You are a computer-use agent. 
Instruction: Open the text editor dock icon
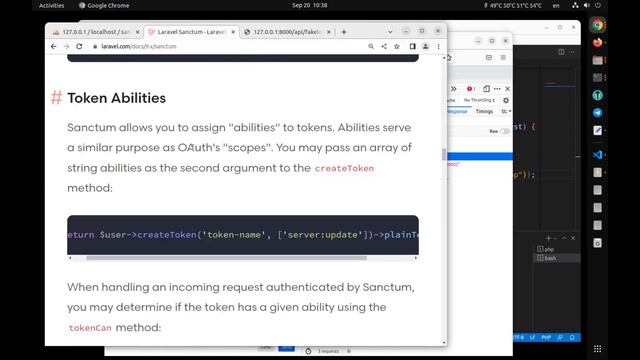pyautogui.click(x=598, y=130)
